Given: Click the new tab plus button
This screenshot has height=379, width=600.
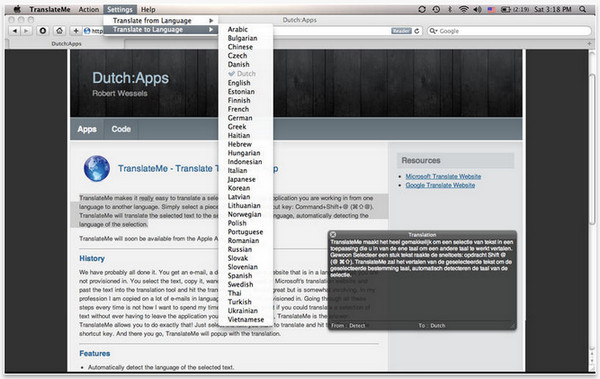Looking at the screenshot, I should [589, 44].
